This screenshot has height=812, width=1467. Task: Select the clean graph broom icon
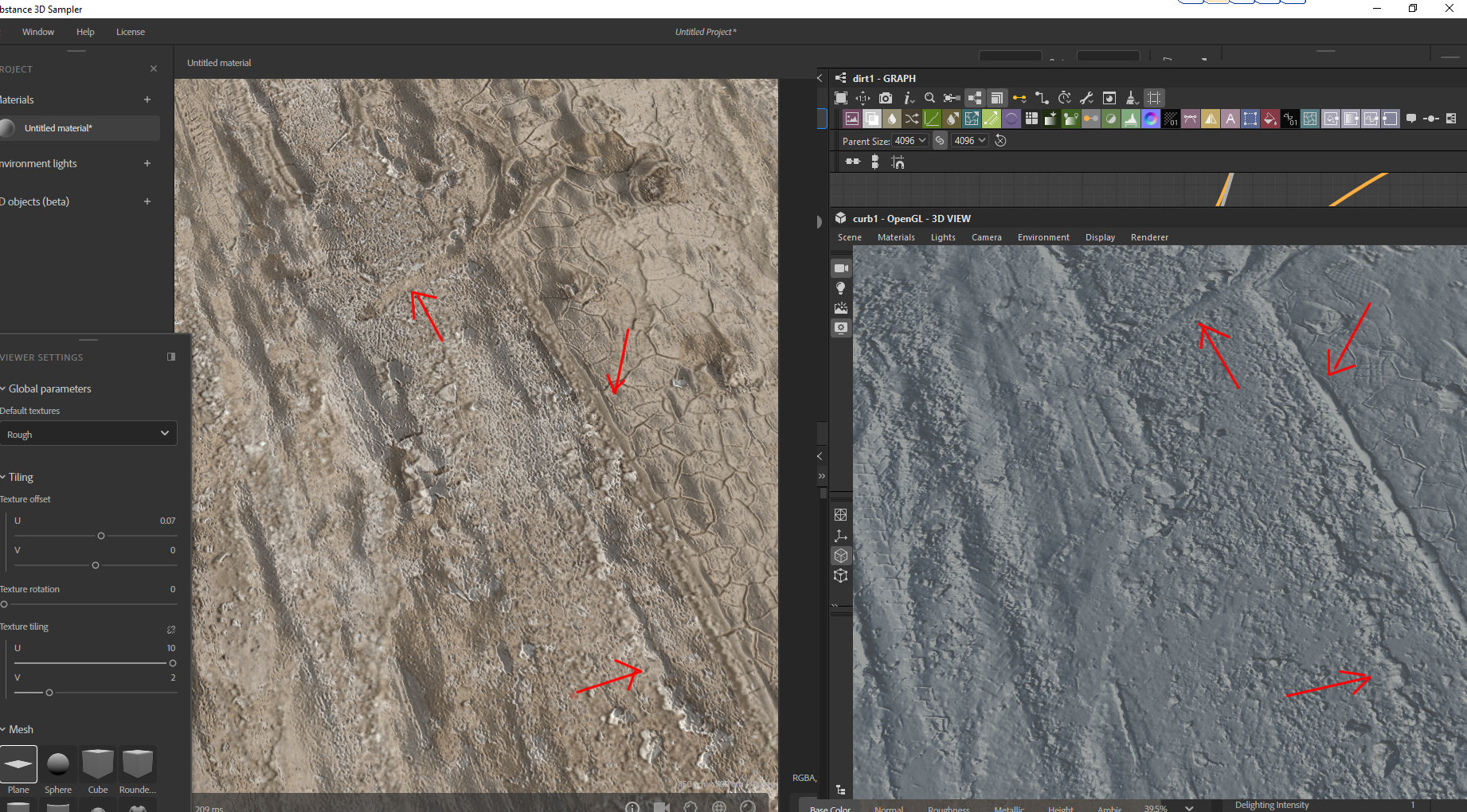tap(1132, 98)
